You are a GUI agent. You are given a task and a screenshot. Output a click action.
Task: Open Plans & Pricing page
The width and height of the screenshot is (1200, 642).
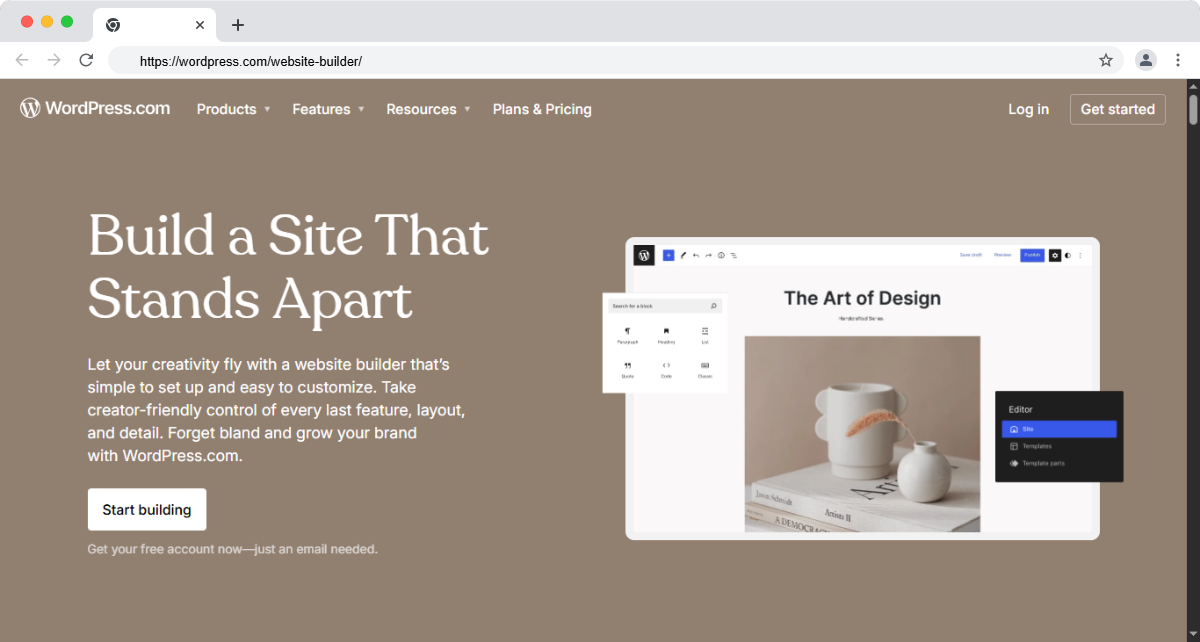pyautogui.click(x=542, y=109)
